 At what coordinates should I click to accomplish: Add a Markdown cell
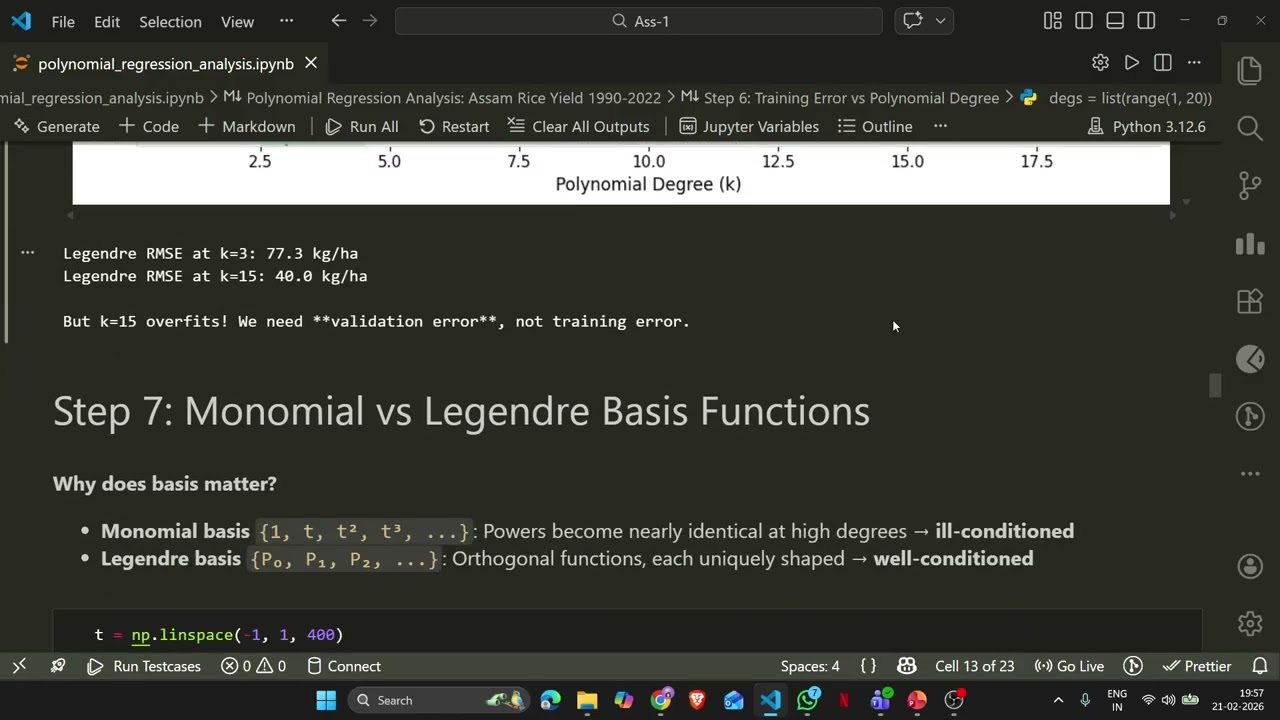[246, 126]
